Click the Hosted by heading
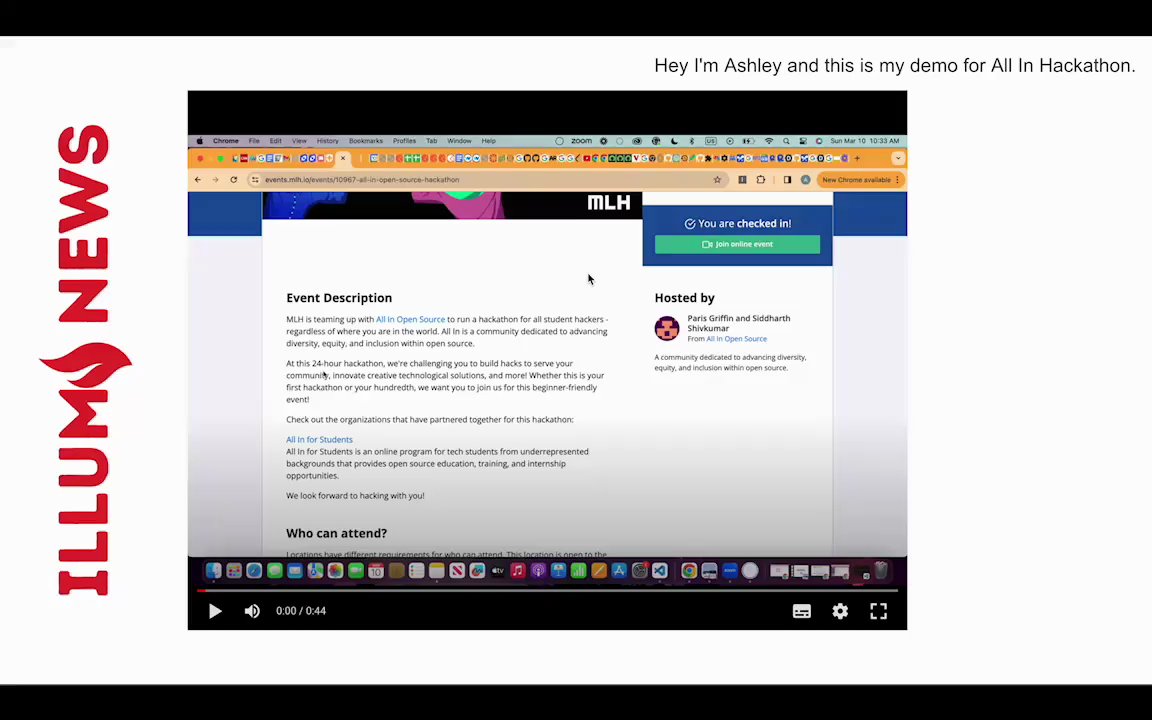Image resolution: width=1152 pixels, height=720 pixels. click(x=684, y=298)
